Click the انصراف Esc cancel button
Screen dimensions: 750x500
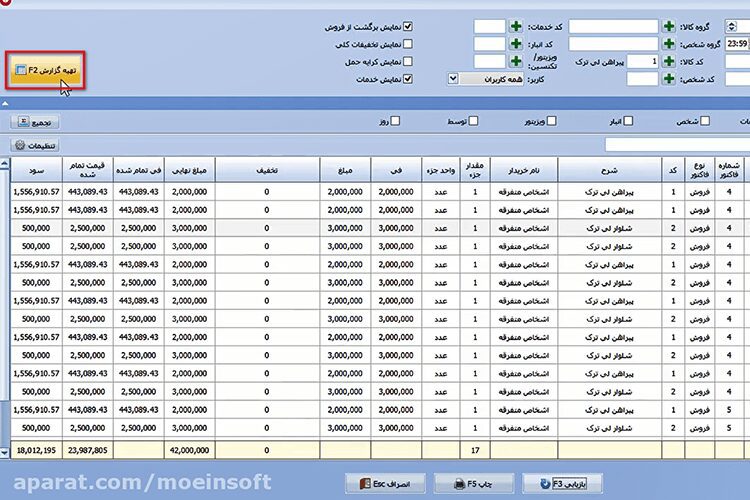385,484
